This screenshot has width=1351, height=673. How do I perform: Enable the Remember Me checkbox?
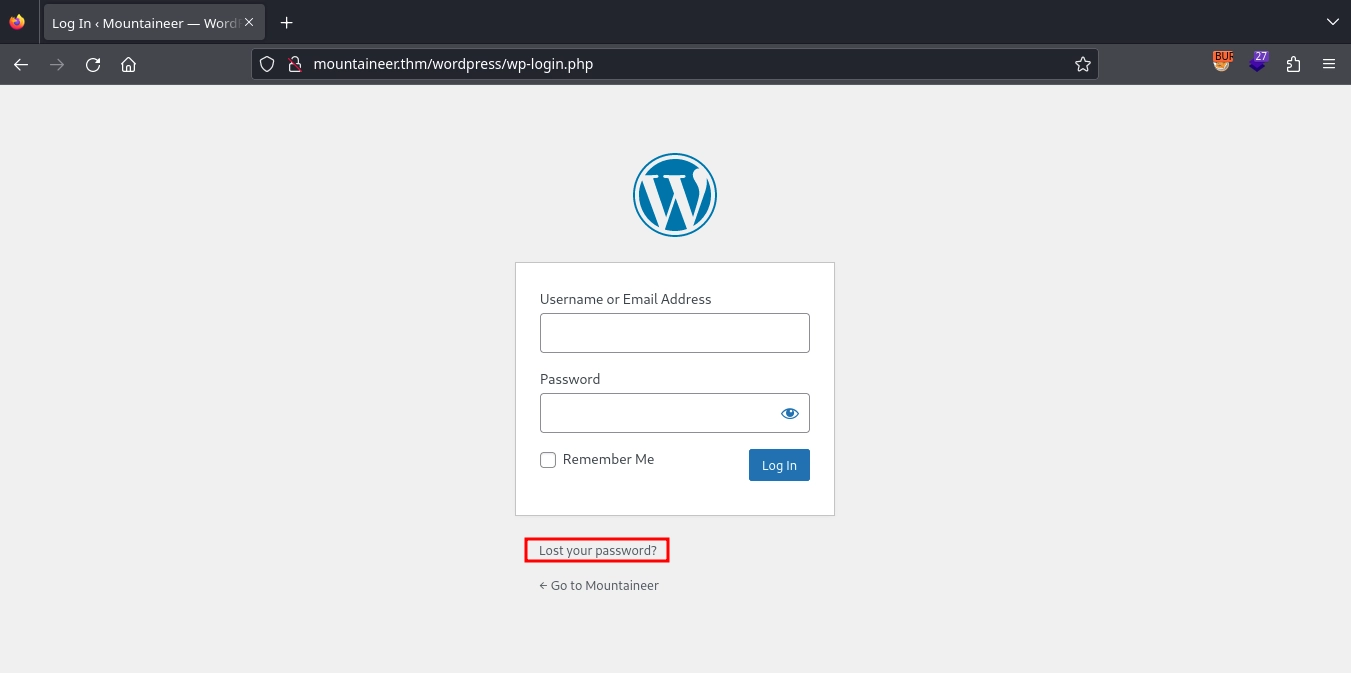click(x=548, y=460)
